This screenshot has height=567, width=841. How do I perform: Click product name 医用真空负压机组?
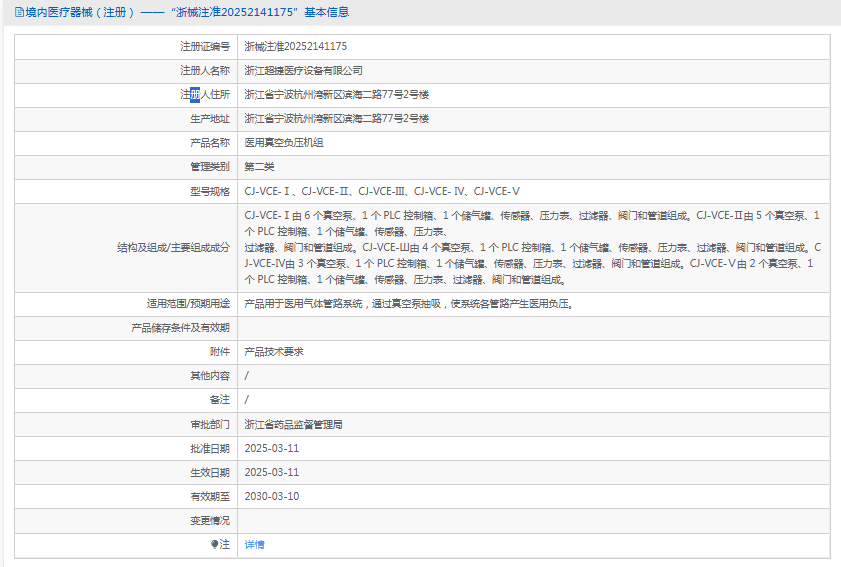[x=284, y=143]
